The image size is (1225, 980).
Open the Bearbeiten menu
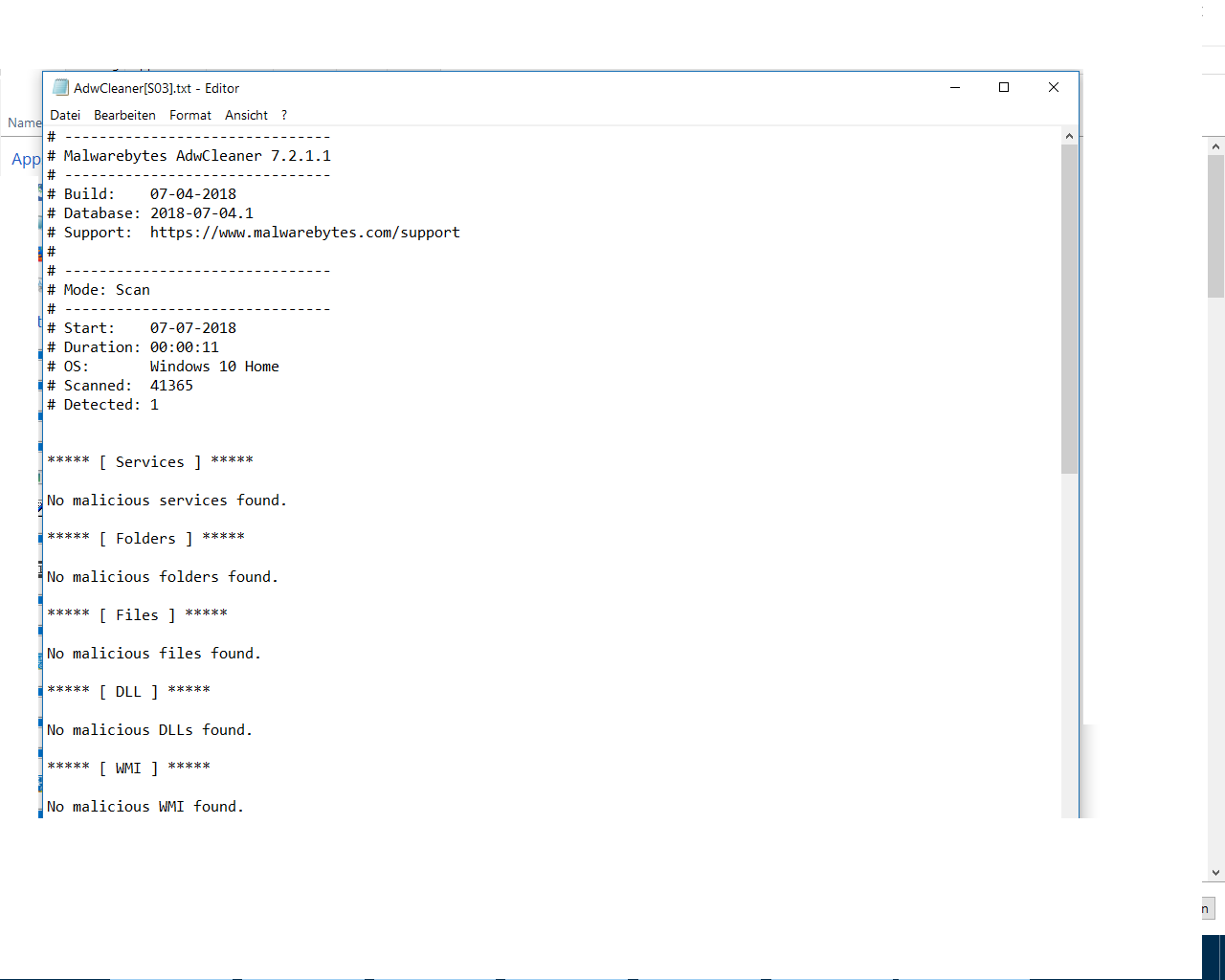coord(124,115)
